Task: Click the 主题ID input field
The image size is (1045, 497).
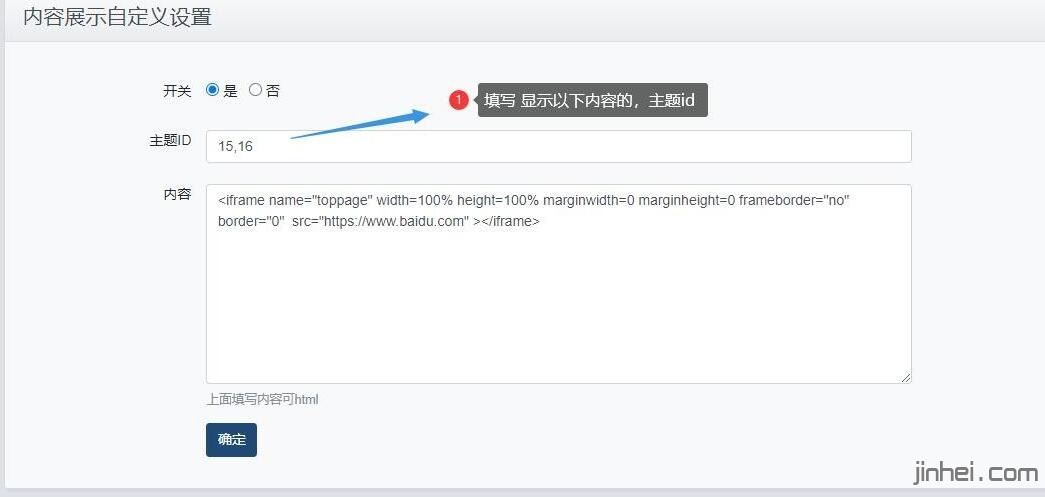Action: 558,147
